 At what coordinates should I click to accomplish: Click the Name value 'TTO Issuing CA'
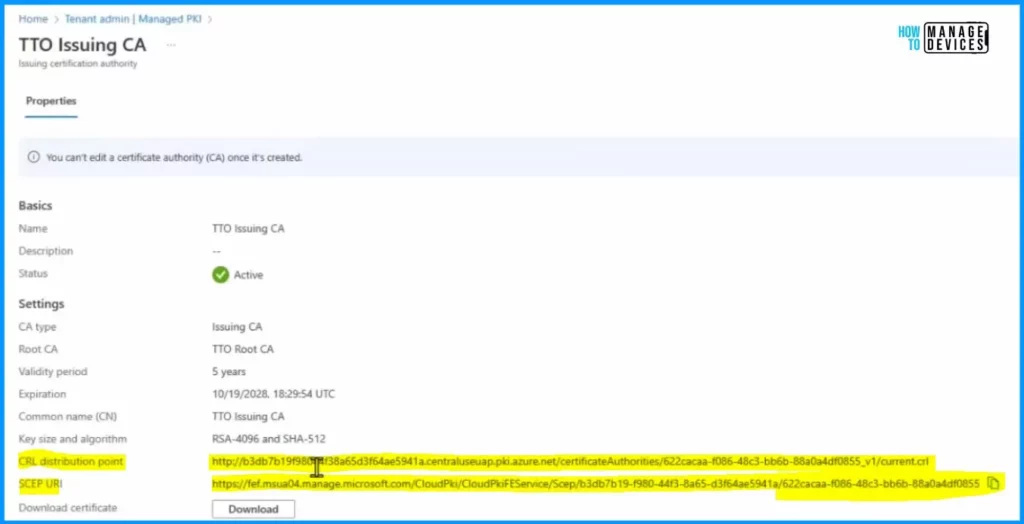248,229
